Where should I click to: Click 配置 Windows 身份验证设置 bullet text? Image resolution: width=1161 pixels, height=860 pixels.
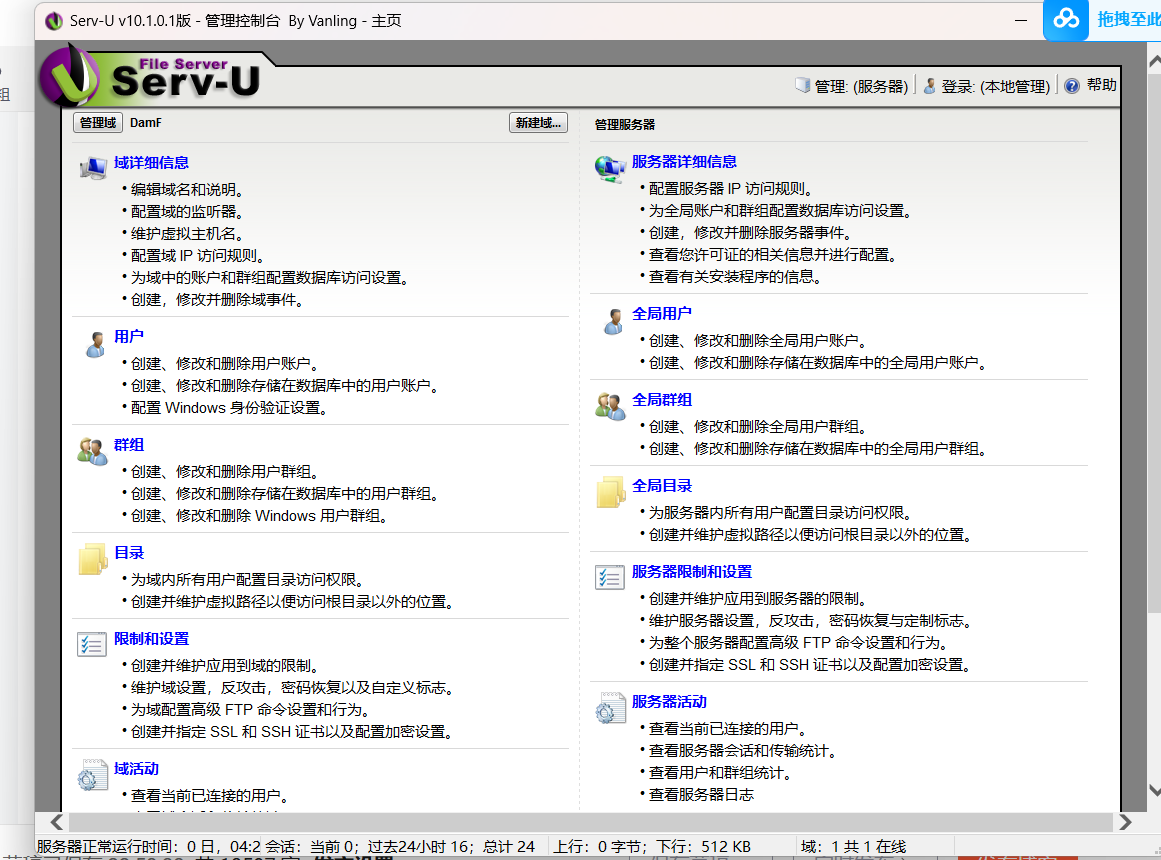[229, 408]
